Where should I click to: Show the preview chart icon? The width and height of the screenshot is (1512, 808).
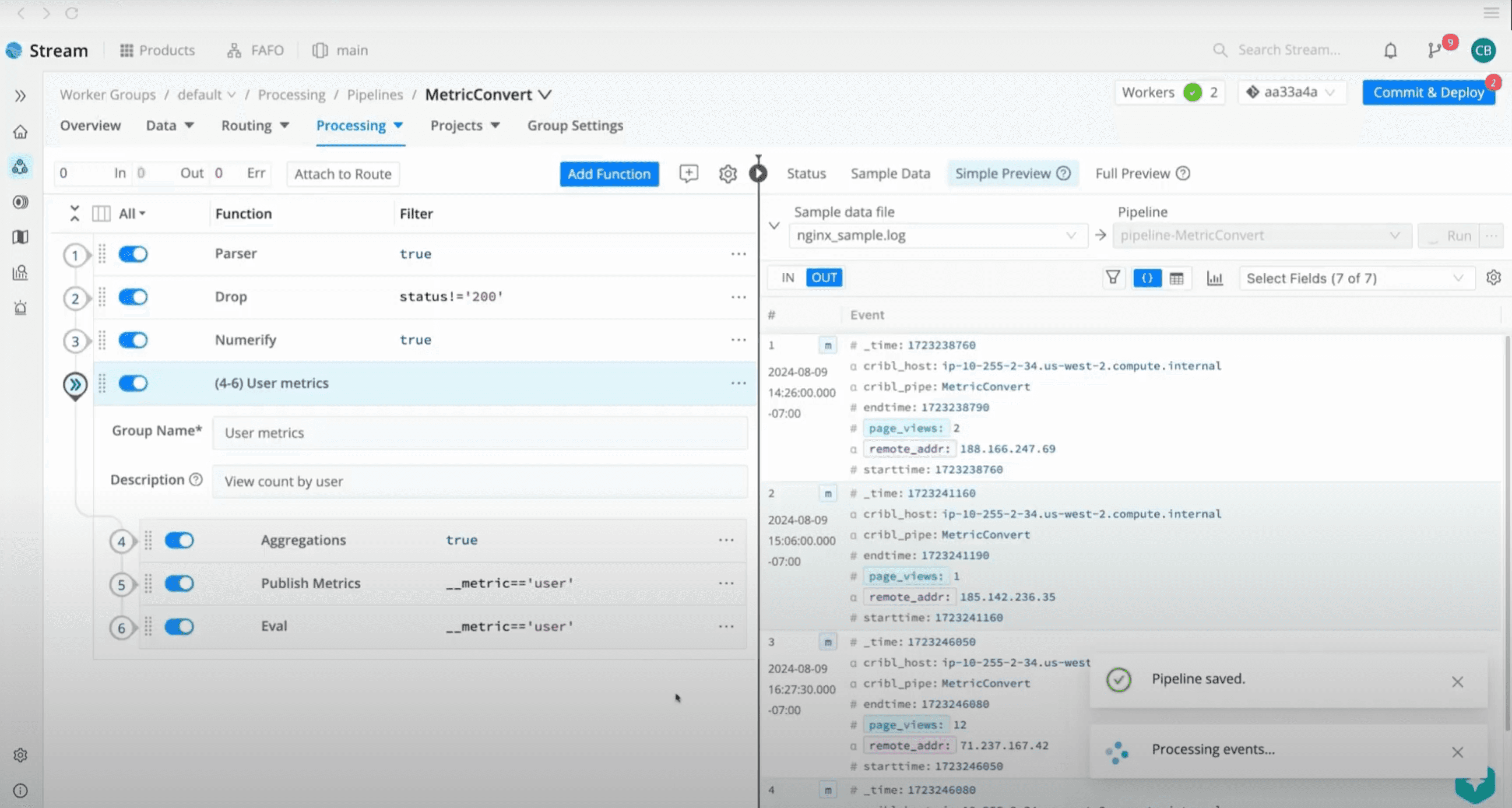point(1214,278)
